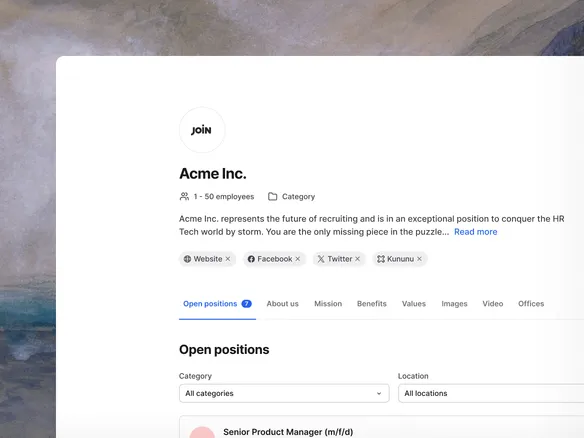
Task: Open the Read more link
Action: point(476,232)
